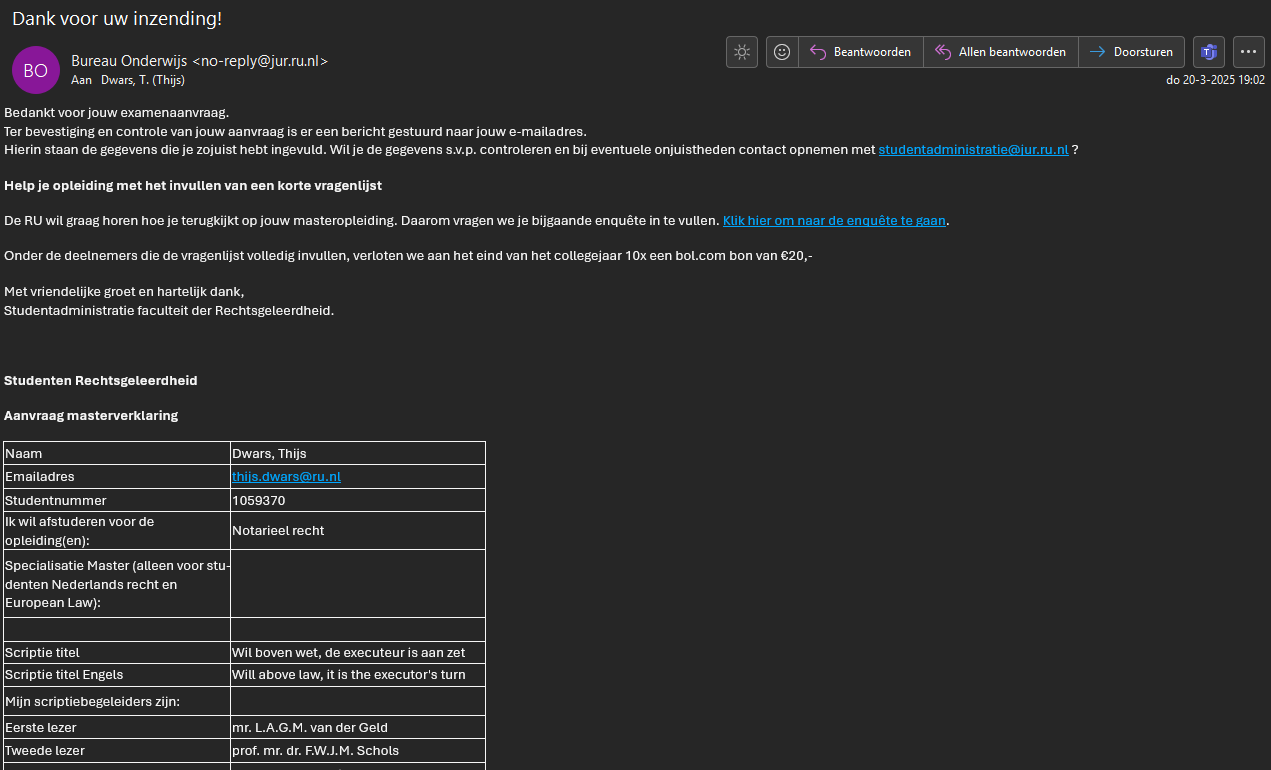Image resolution: width=1271 pixels, height=770 pixels.
Task: Toggle the sun icon to switch message background
Action: coord(742,52)
